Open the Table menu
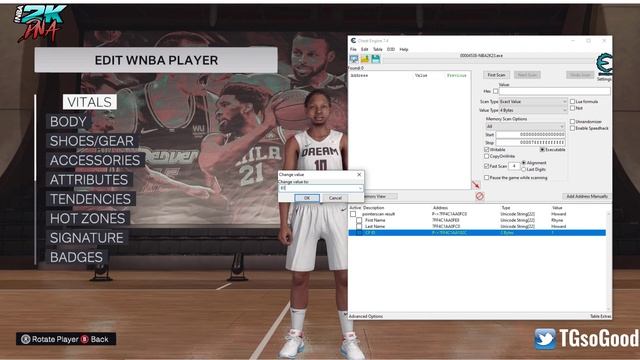Image resolution: width=640 pixels, height=360 pixels. 378,49
